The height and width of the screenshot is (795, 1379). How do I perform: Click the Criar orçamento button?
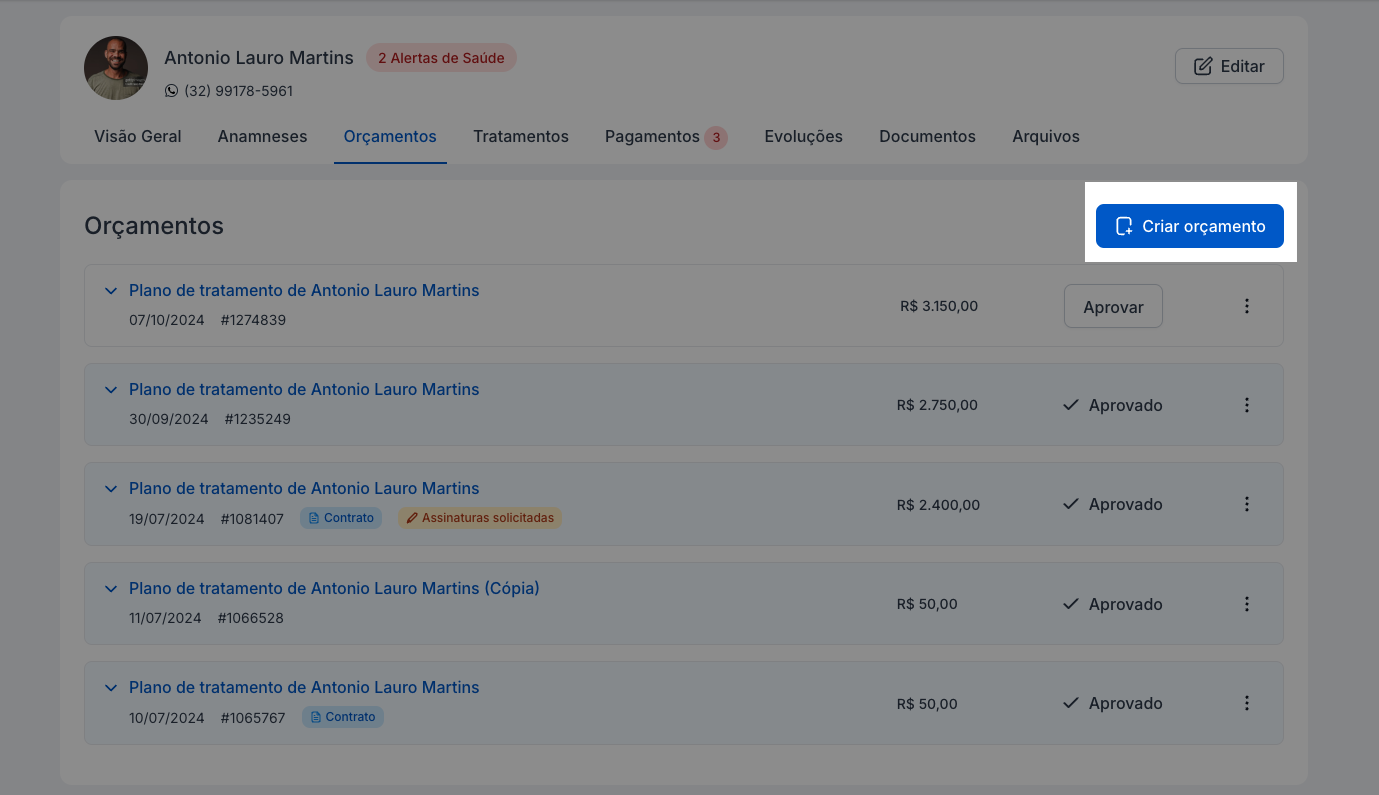(1189, 226)
